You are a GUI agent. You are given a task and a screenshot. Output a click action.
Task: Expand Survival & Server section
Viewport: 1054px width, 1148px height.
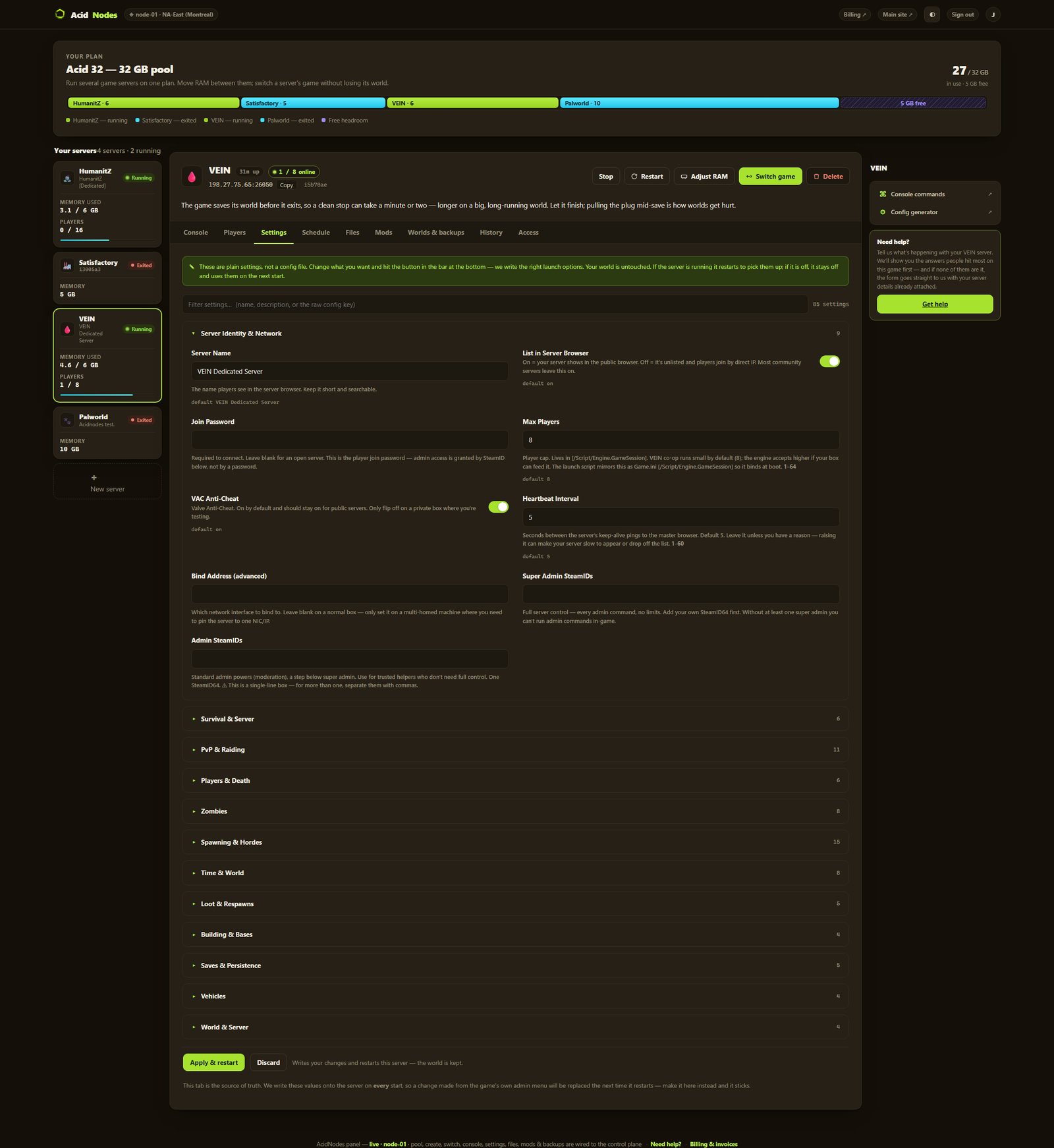click(x=515, y=719)
